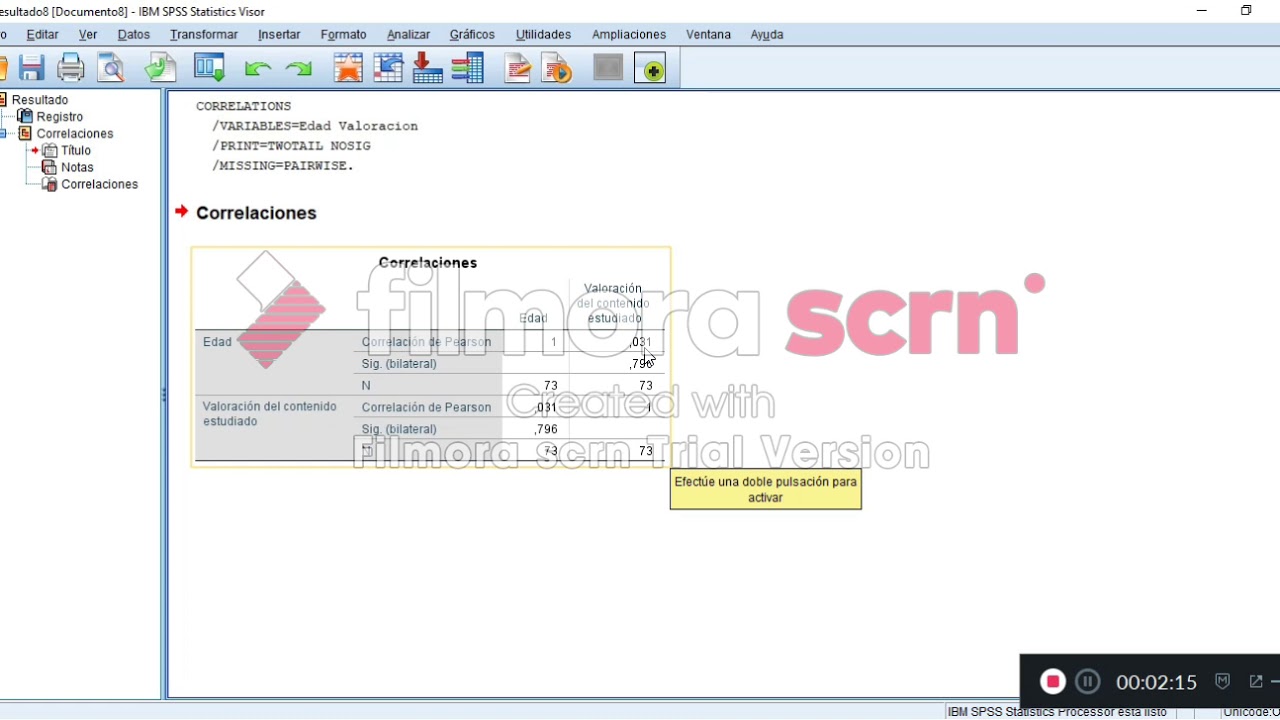The image size is (1280, 720).
Task: Open the Editar menu
Action: click(x=42, y=34)
